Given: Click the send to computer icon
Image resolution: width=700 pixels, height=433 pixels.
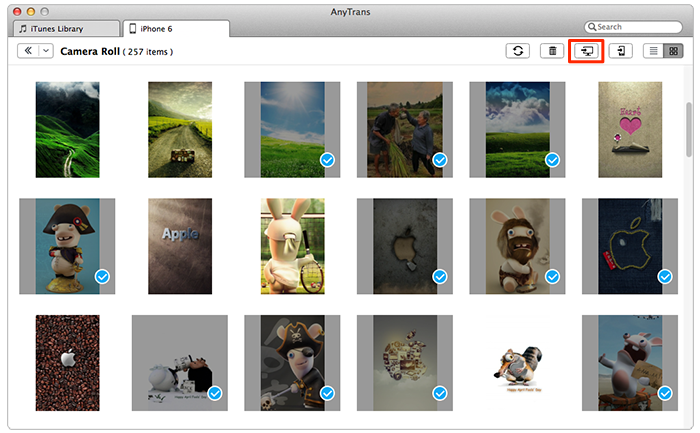Looking at the screenshot, I should 586,51.
